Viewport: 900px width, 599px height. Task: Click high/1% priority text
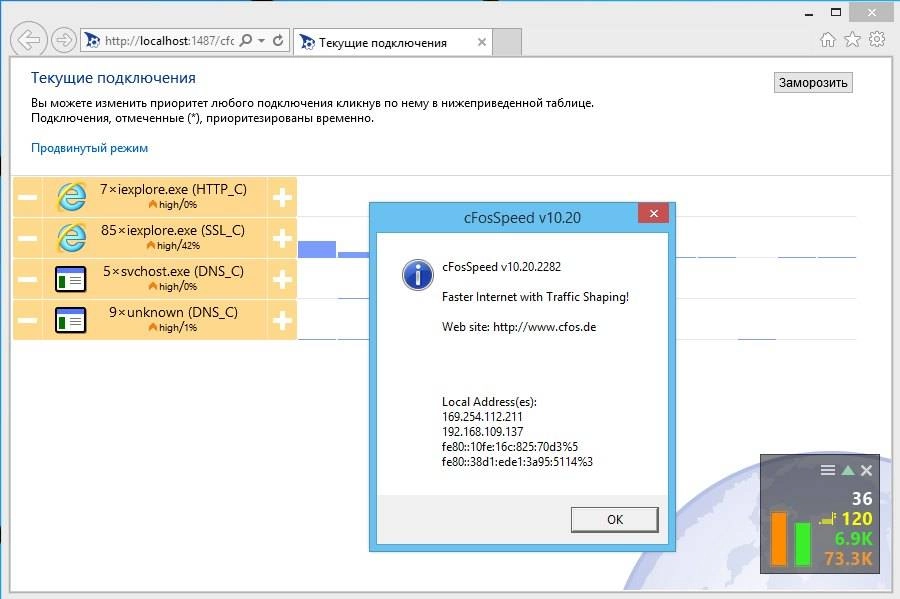coord(178,328)
